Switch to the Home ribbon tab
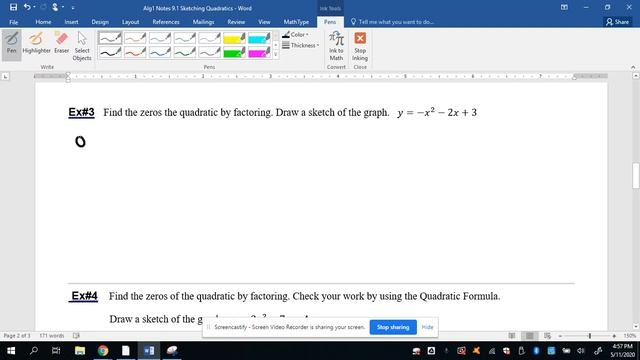 (43, 22)
